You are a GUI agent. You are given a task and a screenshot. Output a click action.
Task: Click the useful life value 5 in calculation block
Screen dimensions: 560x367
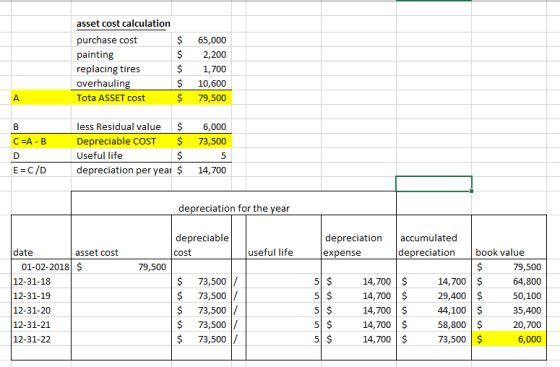tap(201, 156)
